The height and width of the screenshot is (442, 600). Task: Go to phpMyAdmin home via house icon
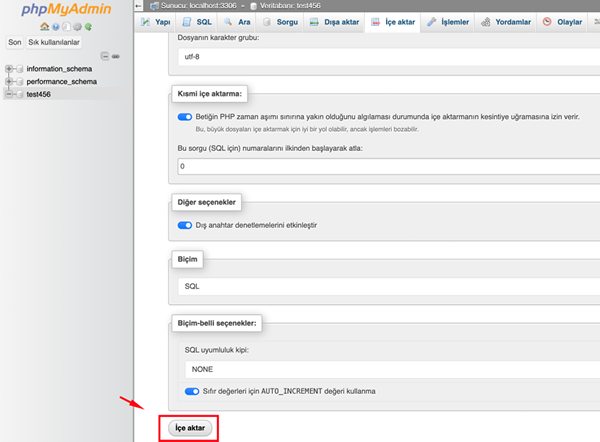tap(44, 27)
